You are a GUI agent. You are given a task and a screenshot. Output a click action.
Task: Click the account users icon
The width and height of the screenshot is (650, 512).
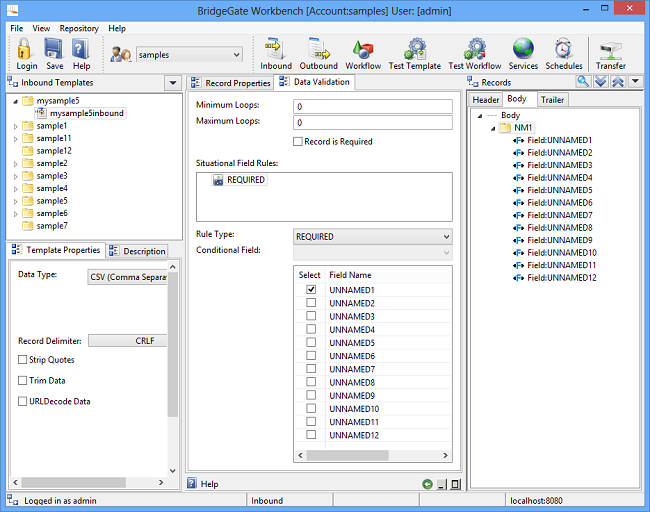[x=121, y=54]
